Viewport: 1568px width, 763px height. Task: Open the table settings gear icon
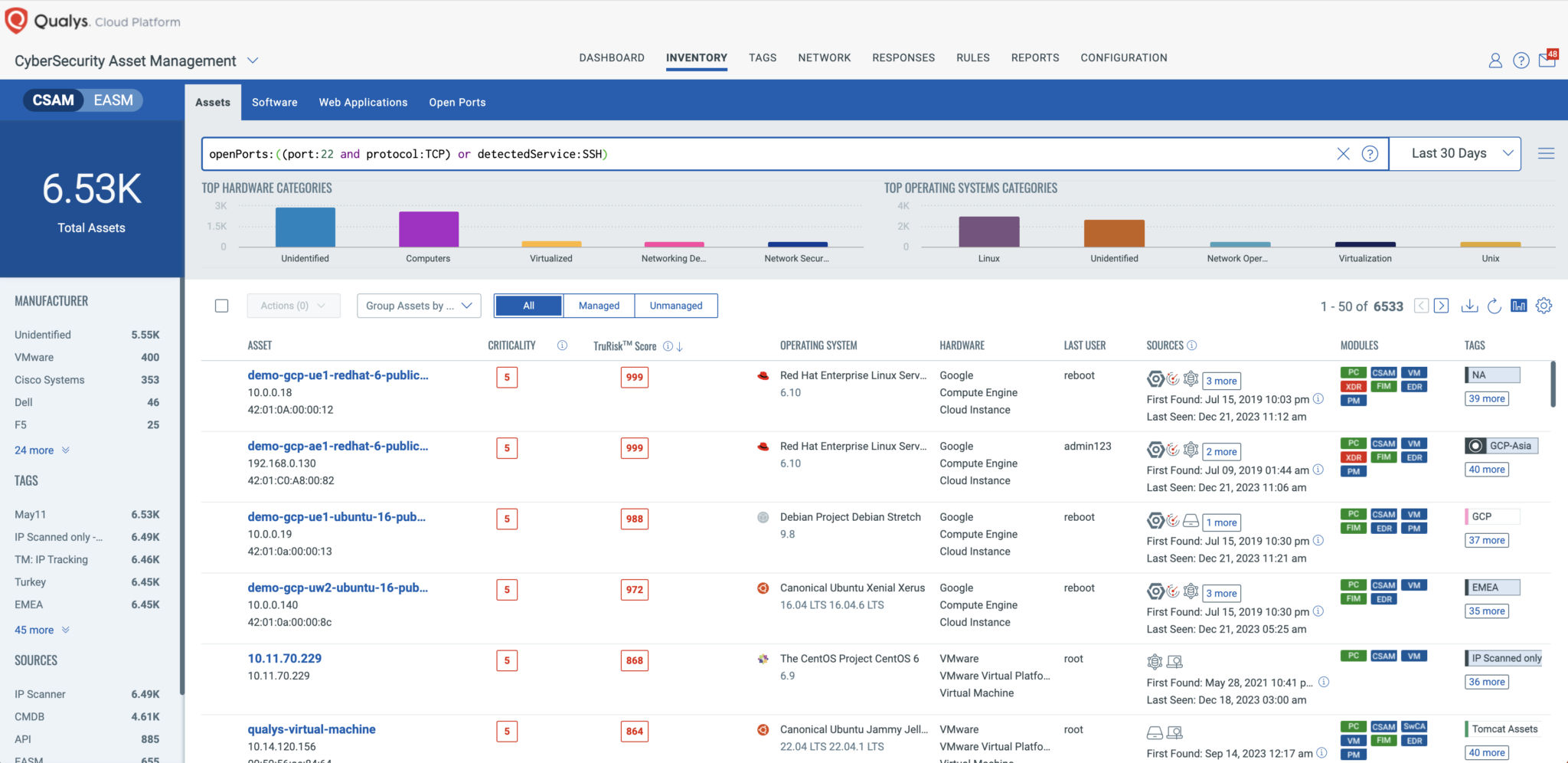click(x=1544, y=305)
